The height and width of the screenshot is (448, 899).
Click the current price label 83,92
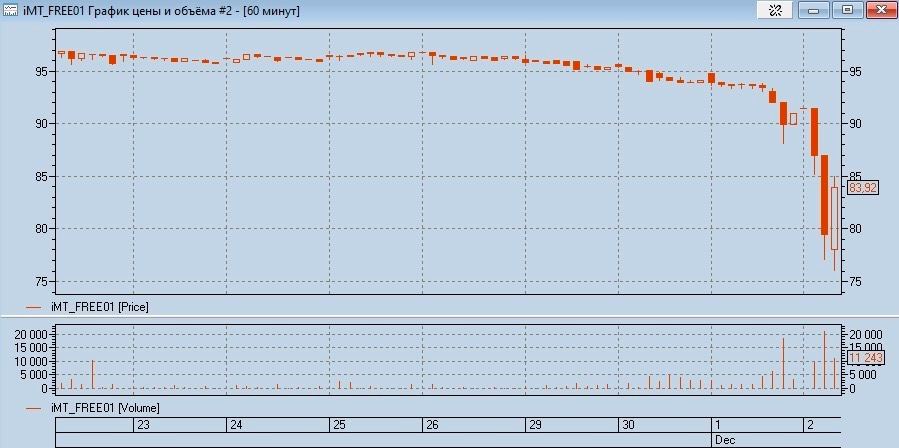pos(863,187)
